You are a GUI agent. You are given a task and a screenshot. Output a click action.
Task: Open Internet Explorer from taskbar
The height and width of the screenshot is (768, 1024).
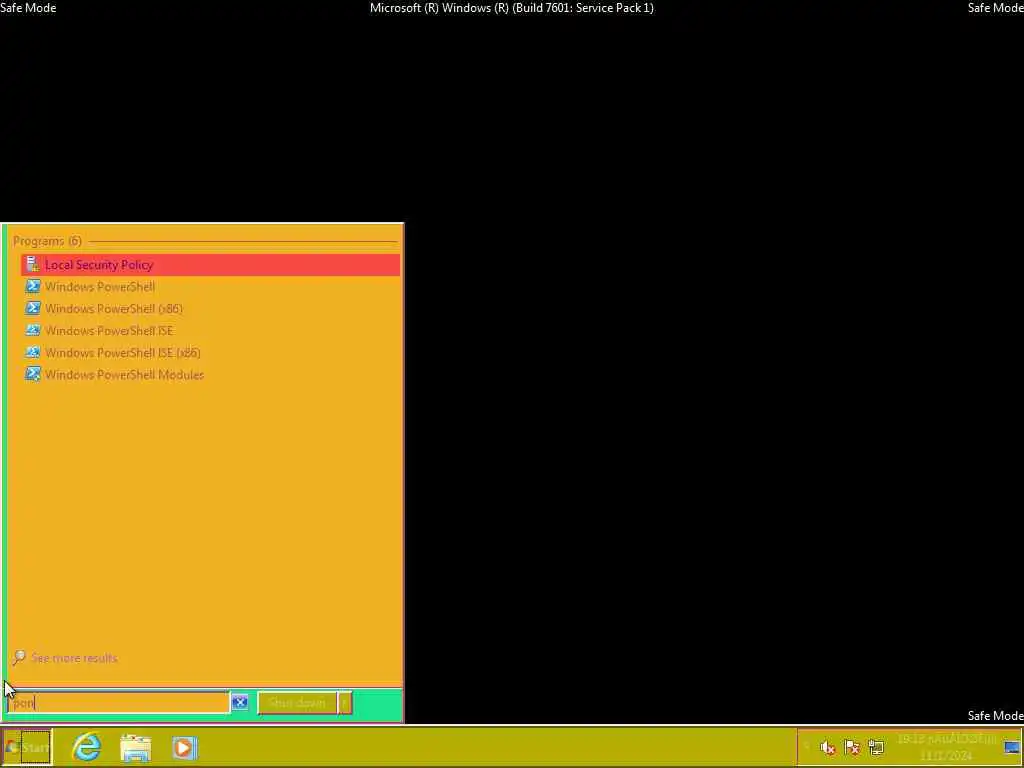point(87,747)
